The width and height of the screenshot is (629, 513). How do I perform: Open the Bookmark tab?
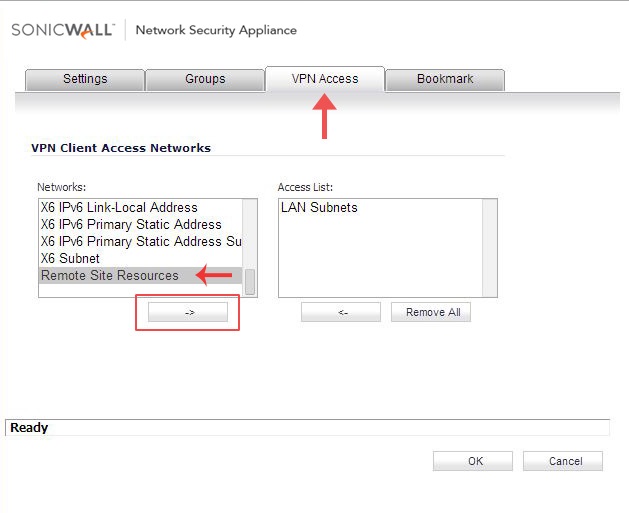tap(445, 79)
